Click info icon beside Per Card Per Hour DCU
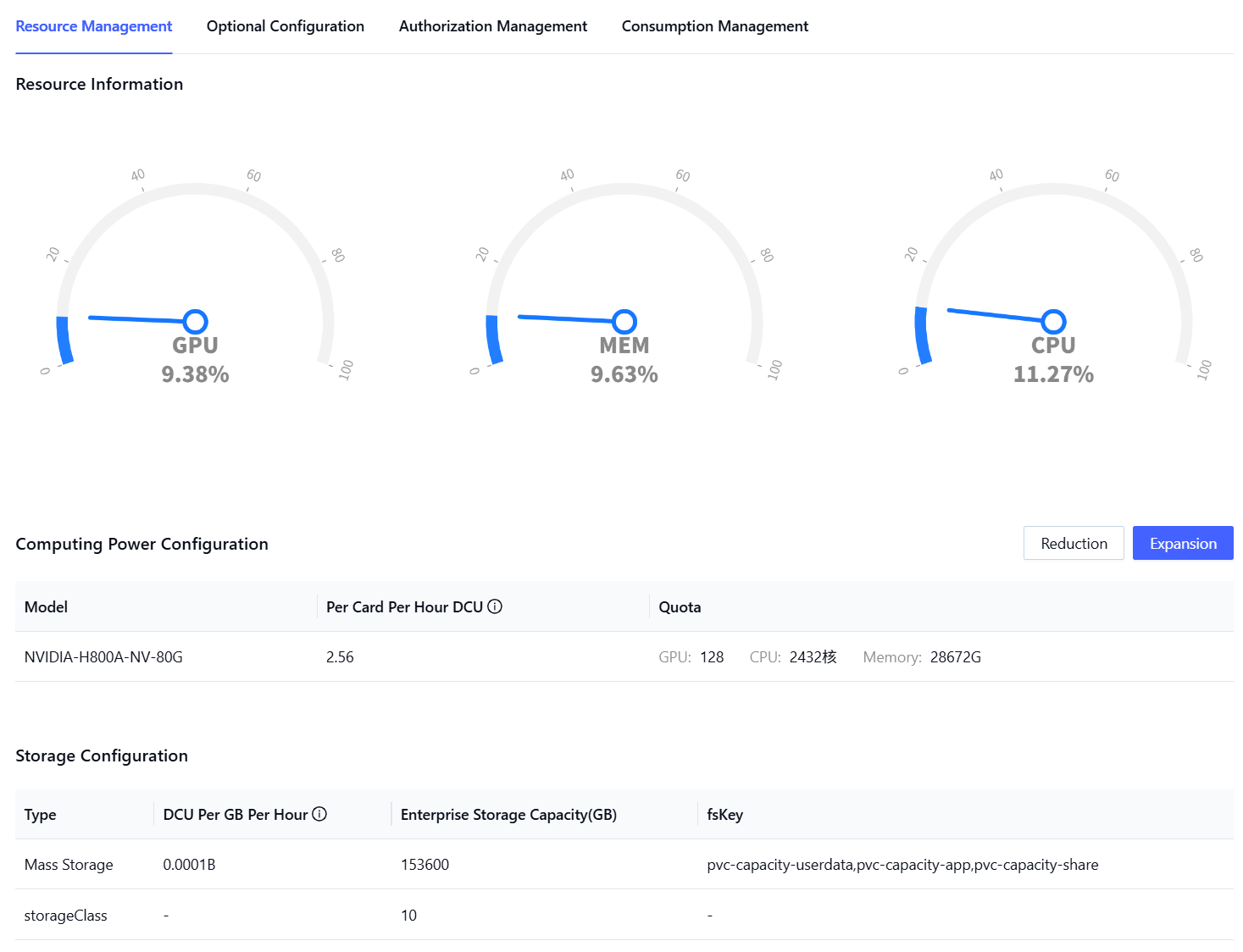The width and height of the screenshot is (1243, 952). [496, 606]
